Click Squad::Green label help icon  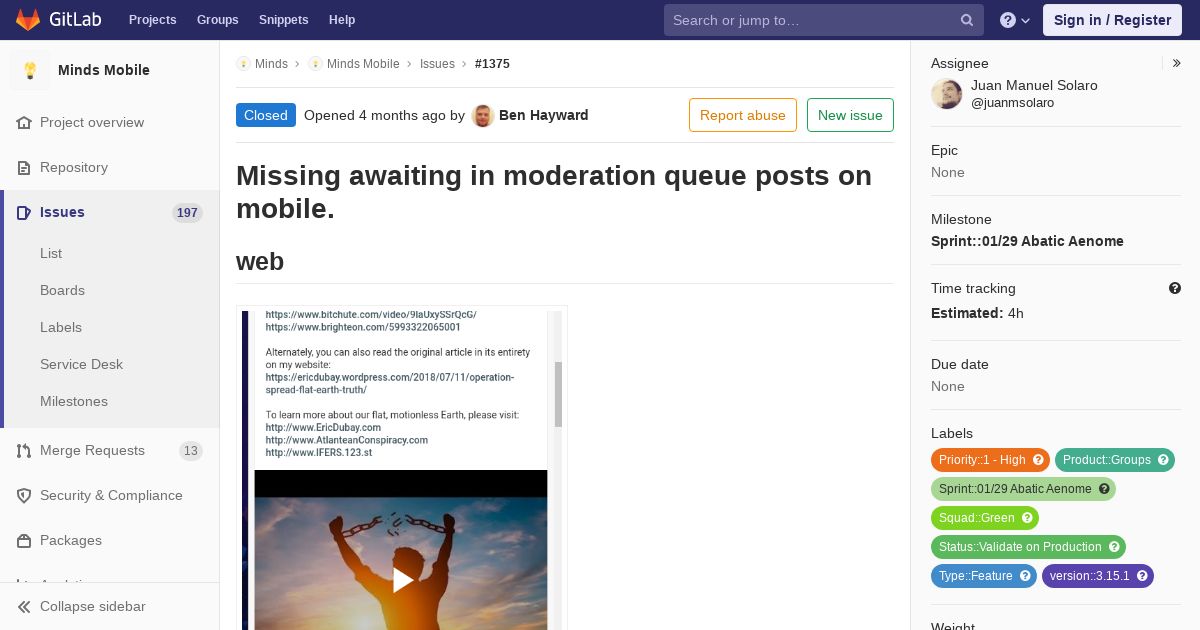(1027, 518)
